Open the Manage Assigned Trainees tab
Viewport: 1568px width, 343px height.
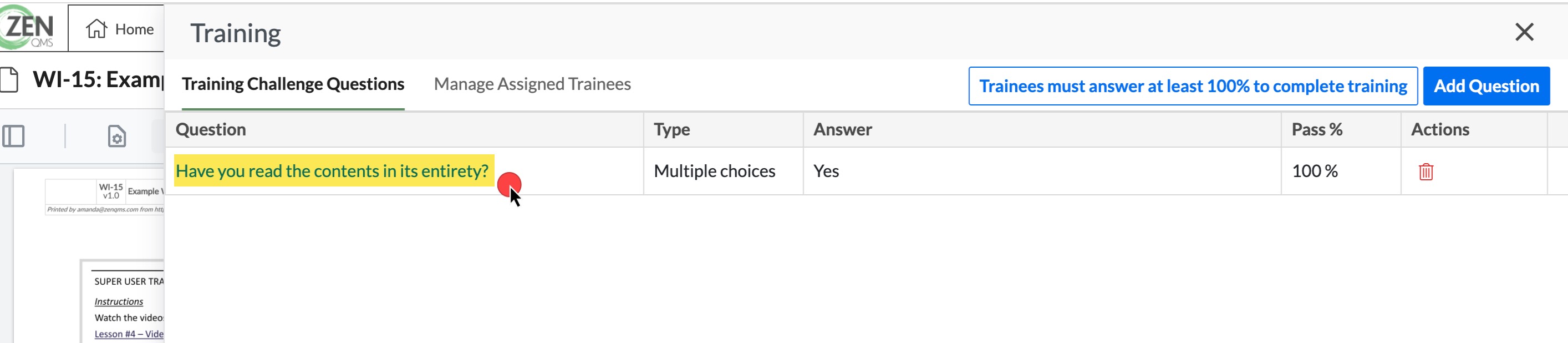click(532, 84)
